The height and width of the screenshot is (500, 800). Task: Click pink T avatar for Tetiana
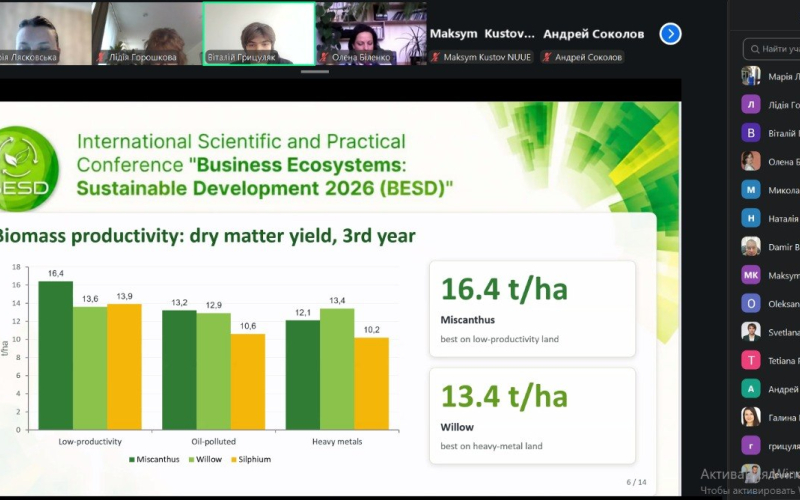[x=751, y=360]
